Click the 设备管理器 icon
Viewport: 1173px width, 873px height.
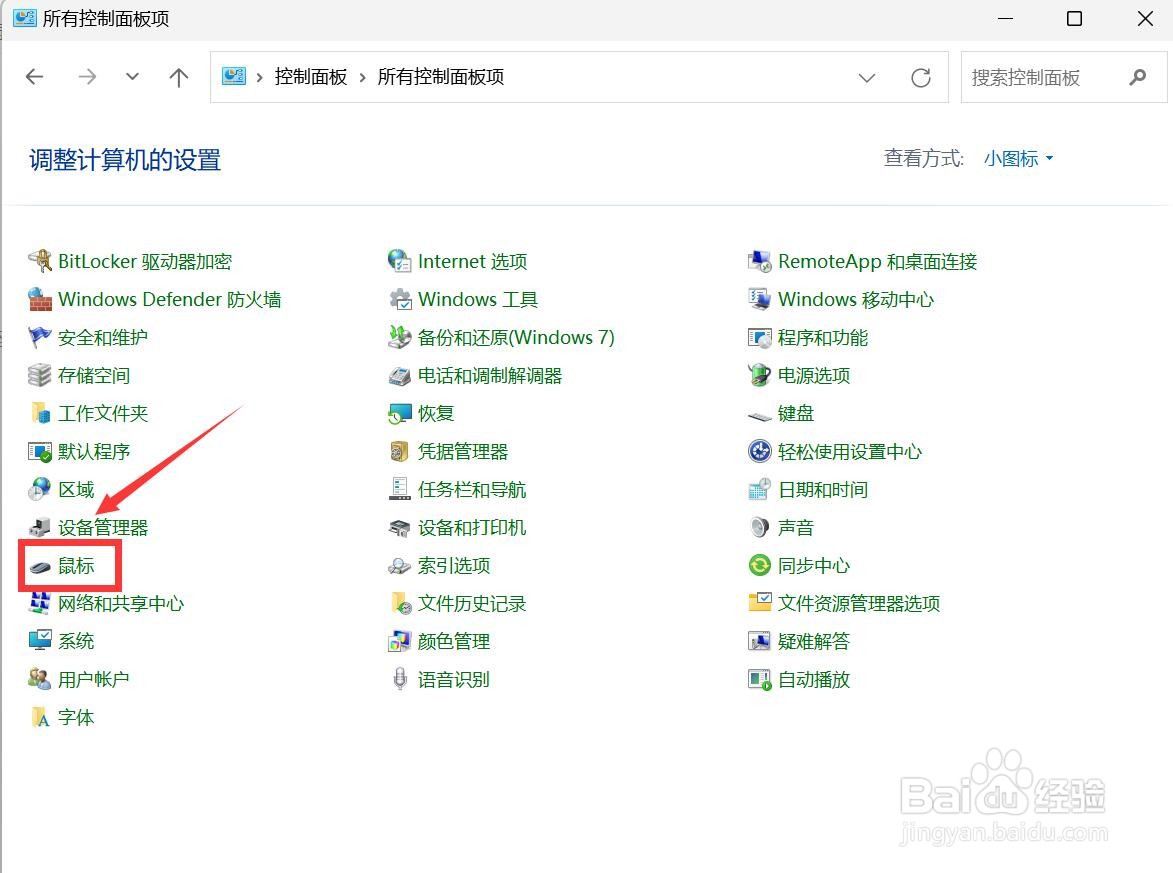pos(40,527)
